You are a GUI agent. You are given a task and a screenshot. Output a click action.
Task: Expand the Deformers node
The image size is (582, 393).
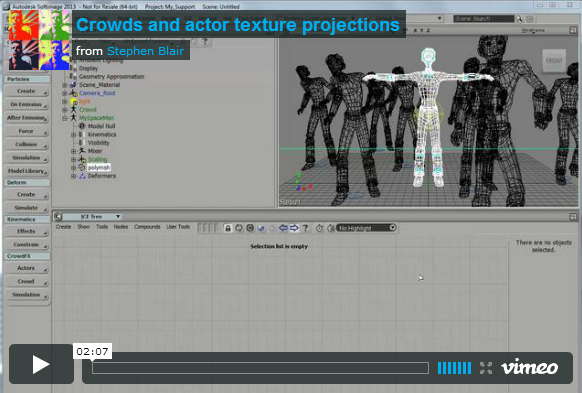pyautogui.click(x=73, y=176)
